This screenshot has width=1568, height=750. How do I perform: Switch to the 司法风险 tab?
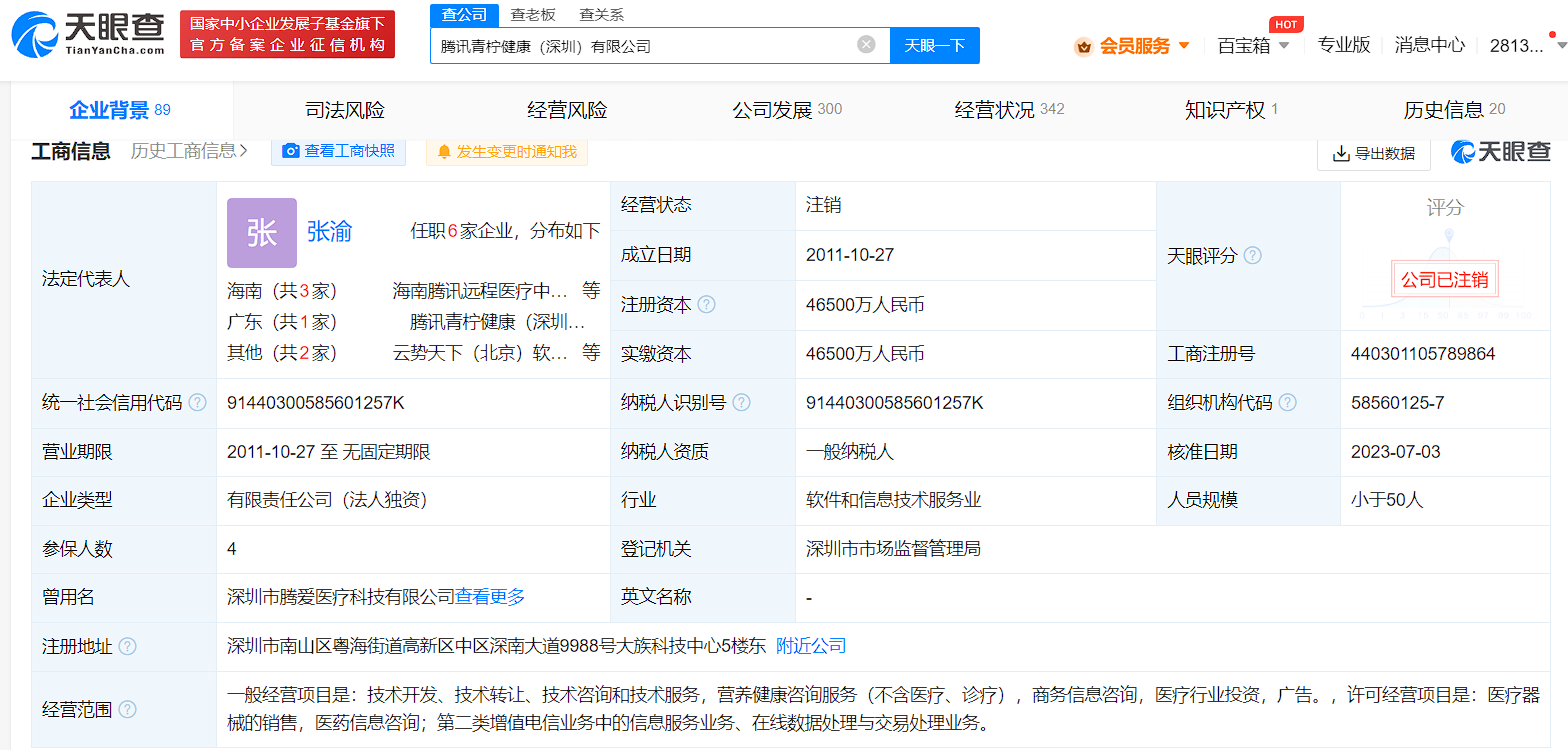click(345, 110)
